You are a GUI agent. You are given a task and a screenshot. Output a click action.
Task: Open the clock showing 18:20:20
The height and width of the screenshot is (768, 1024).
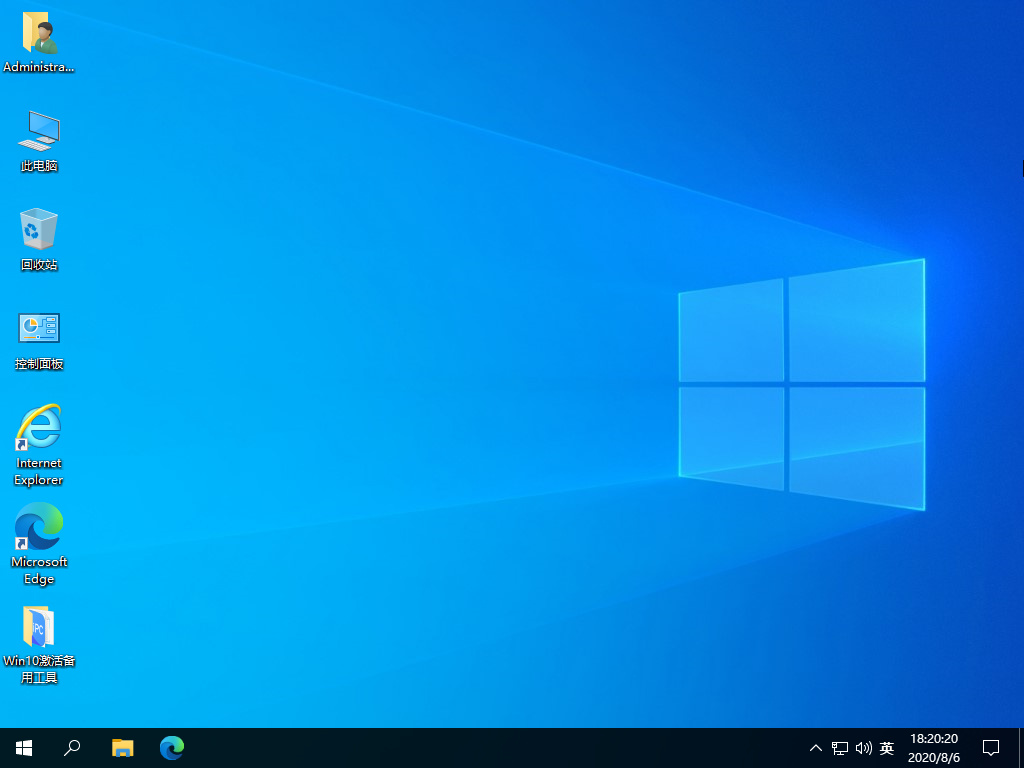pyautogui.click(x=934, y=748)
